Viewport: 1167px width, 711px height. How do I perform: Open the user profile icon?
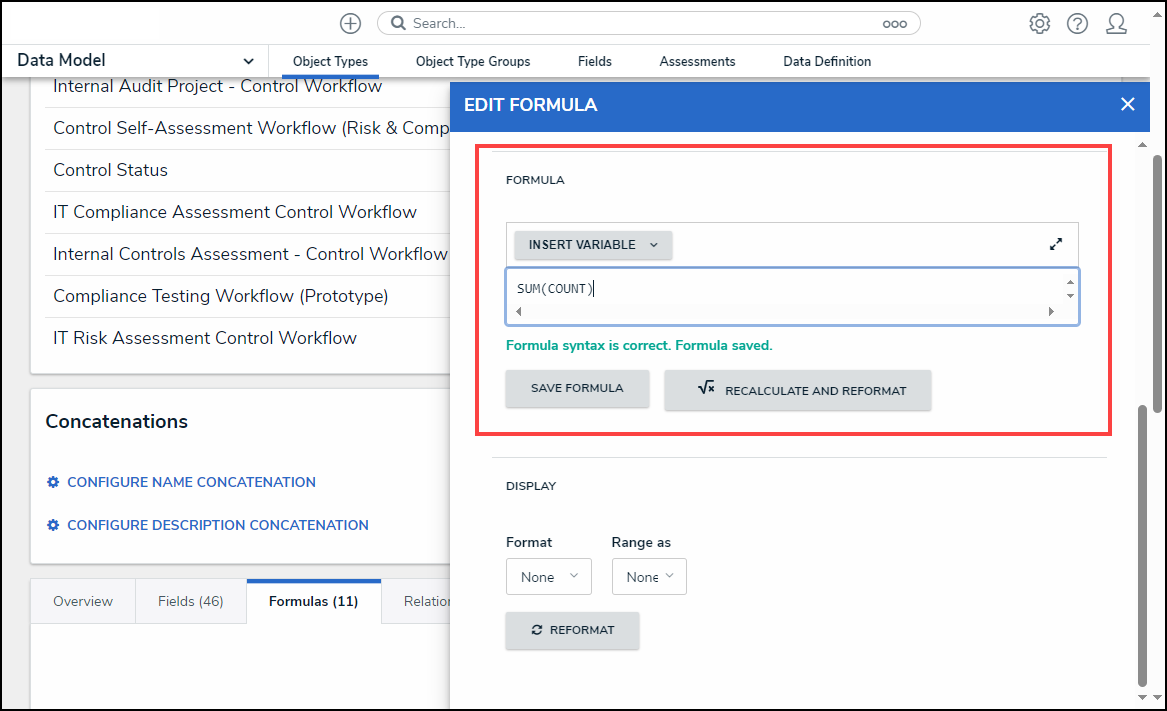pyautogui.click(x=1116, y=23)
